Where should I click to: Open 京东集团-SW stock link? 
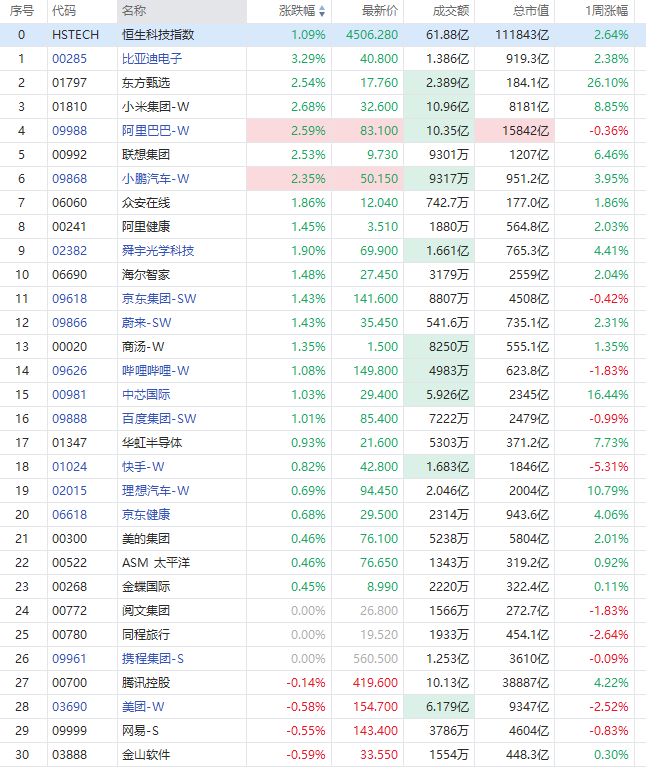(x=159, y=299)
